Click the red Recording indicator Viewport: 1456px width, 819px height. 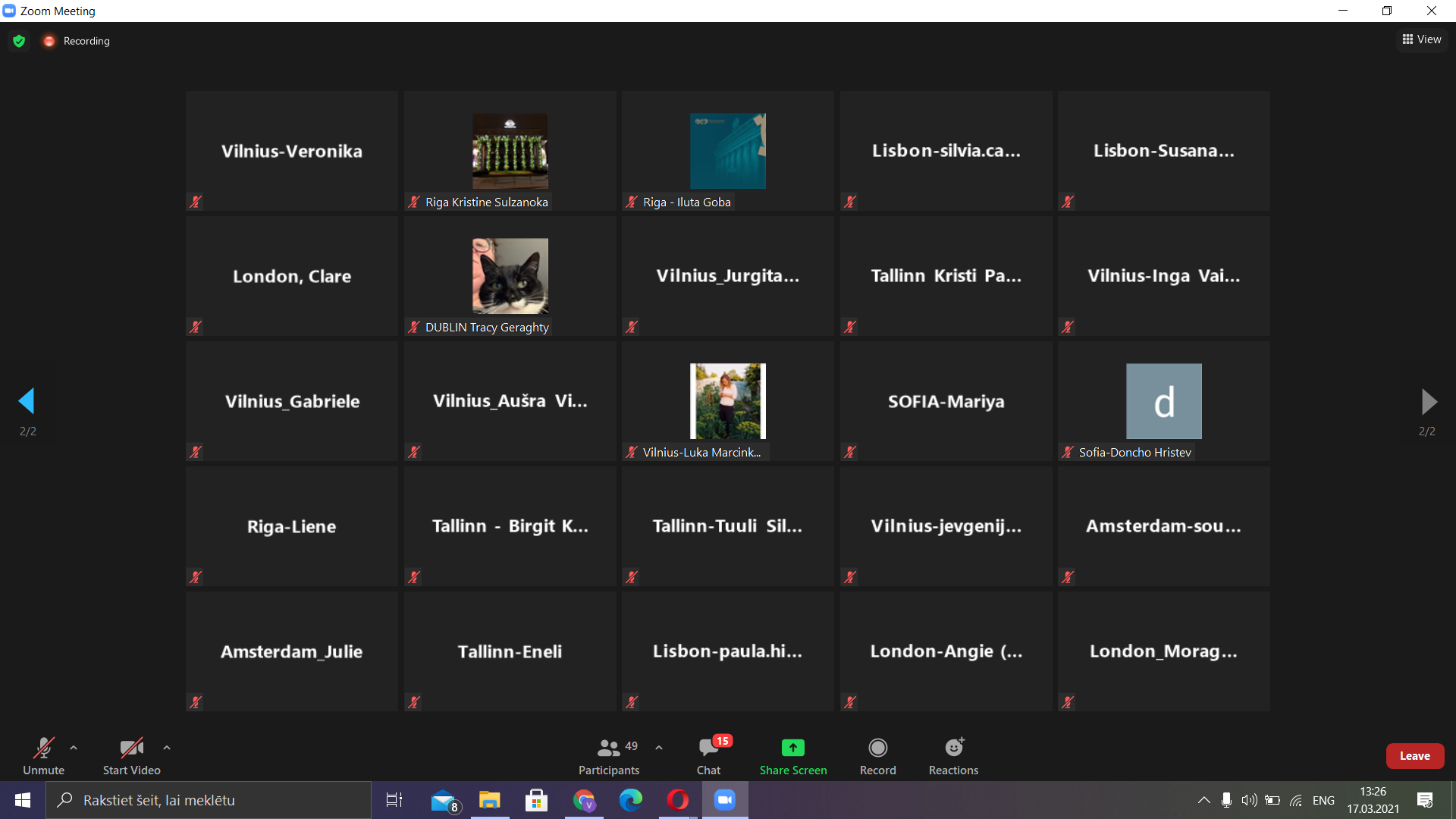click(x=49, y=41)
